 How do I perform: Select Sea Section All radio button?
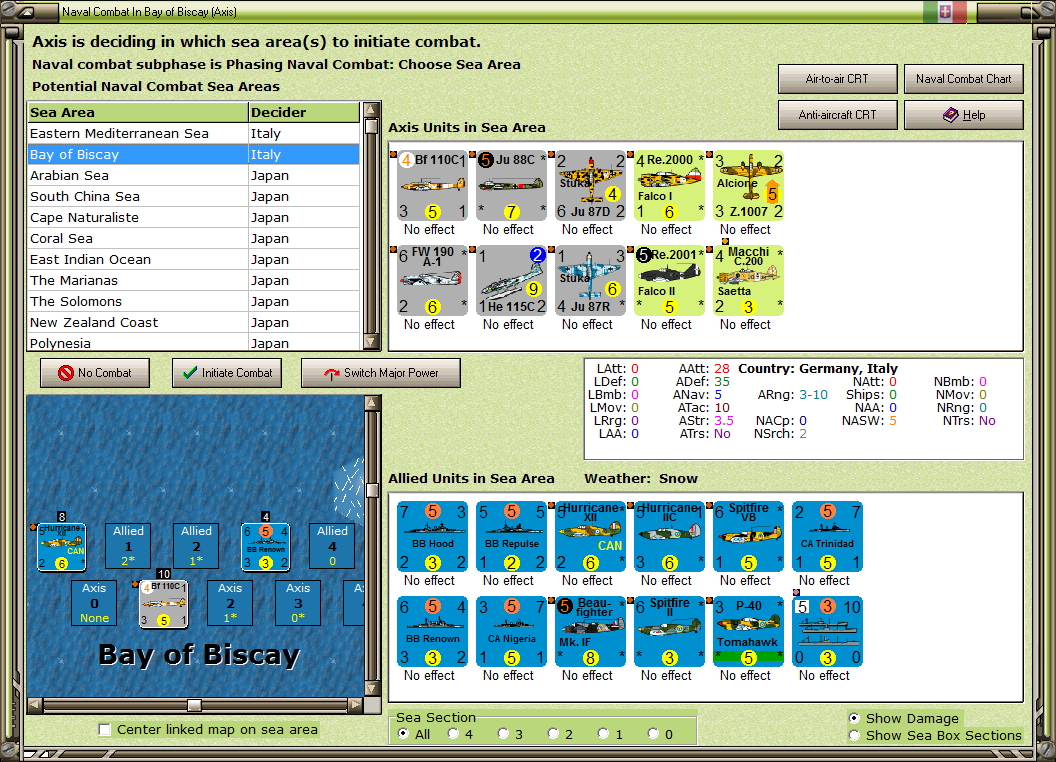403,734
